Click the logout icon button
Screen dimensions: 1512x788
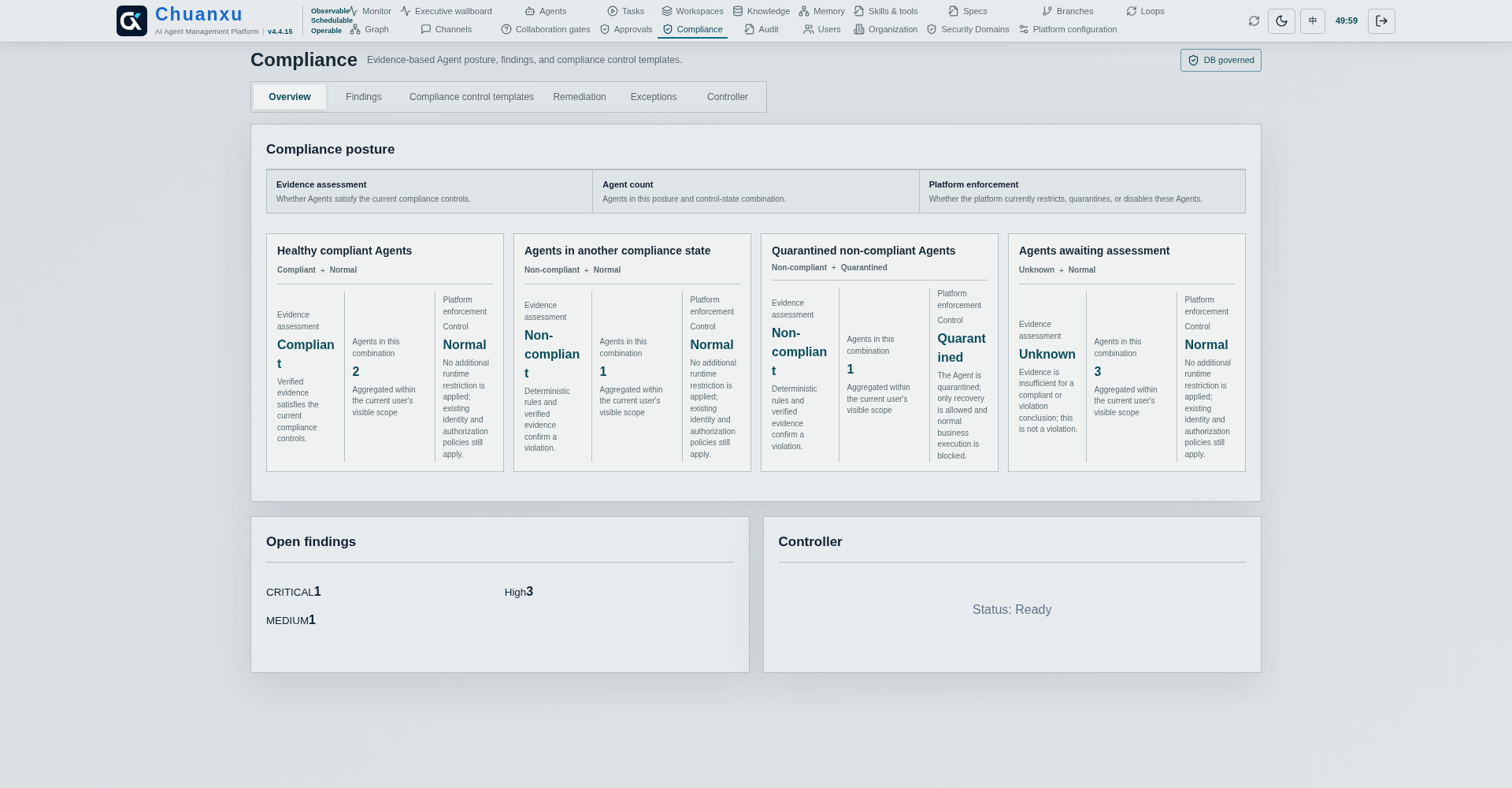point(1381,21)
